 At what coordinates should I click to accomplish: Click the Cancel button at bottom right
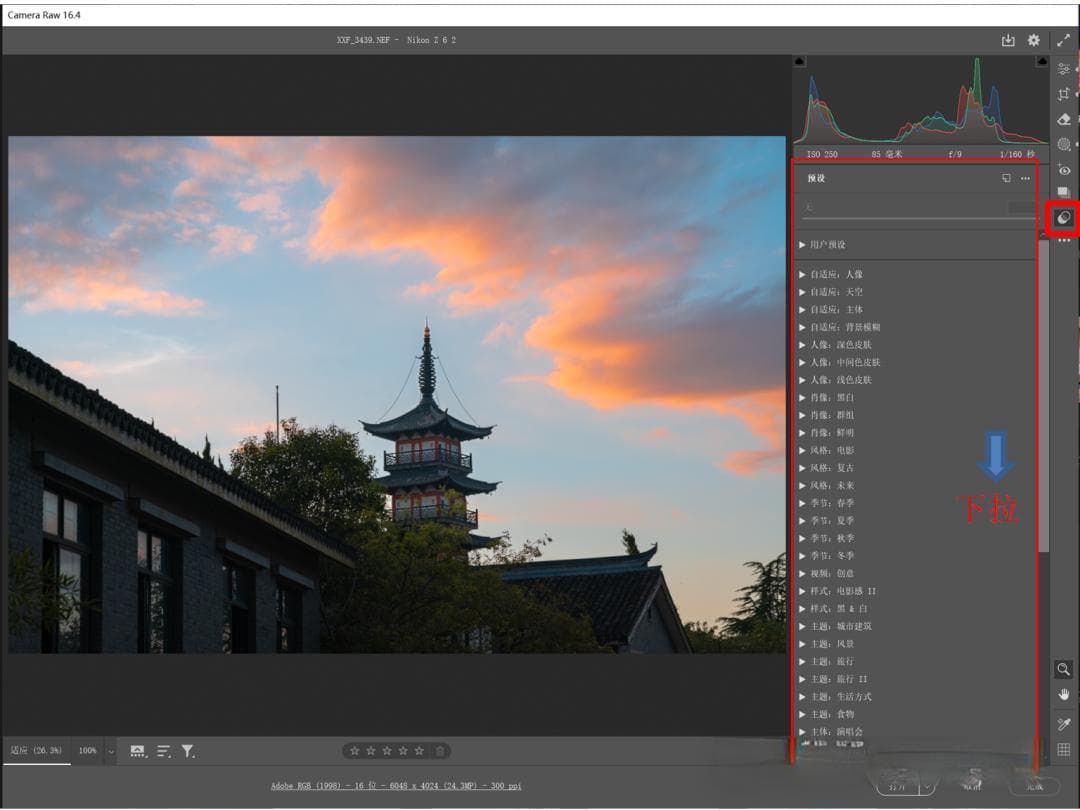972,785
